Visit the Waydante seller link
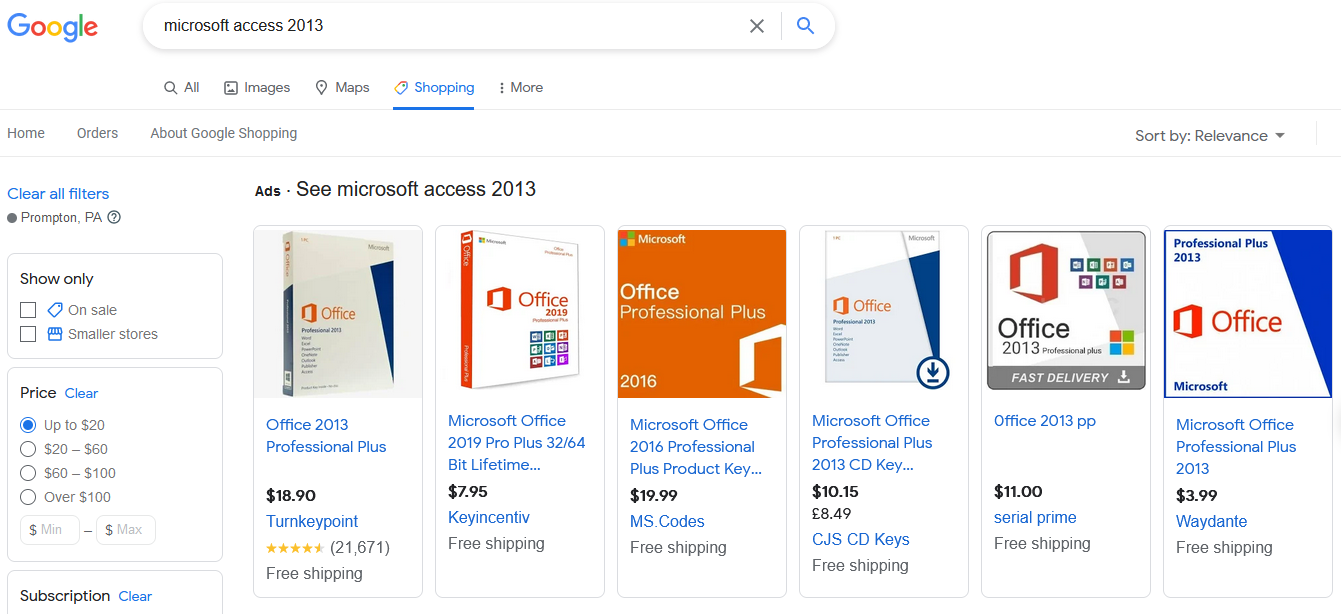Screen dimensions: 1341x614 click(1211, 521)
